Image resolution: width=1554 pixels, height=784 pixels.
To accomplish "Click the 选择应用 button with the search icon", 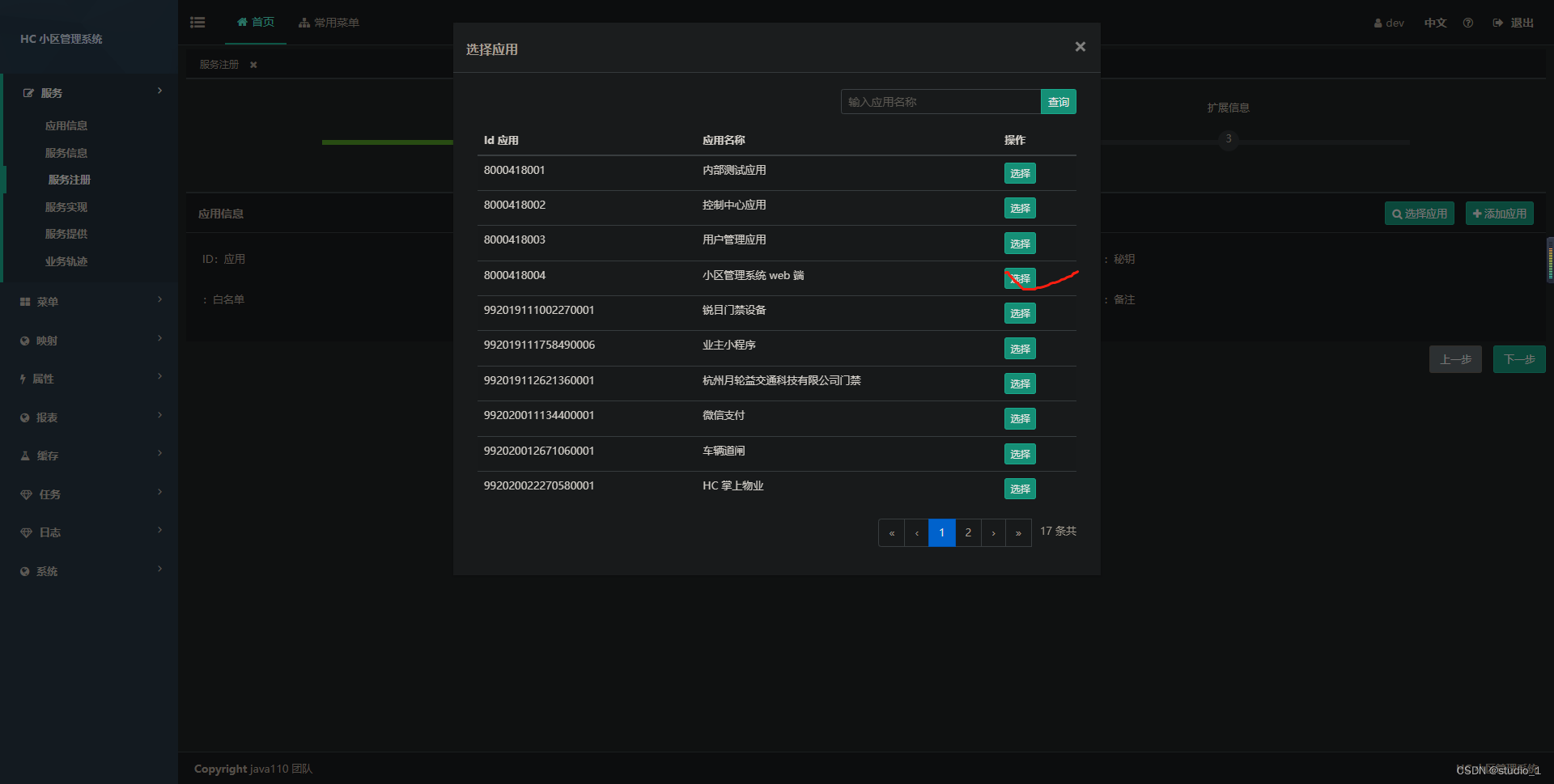I will pyautogui.click(x=1419, y=214).
